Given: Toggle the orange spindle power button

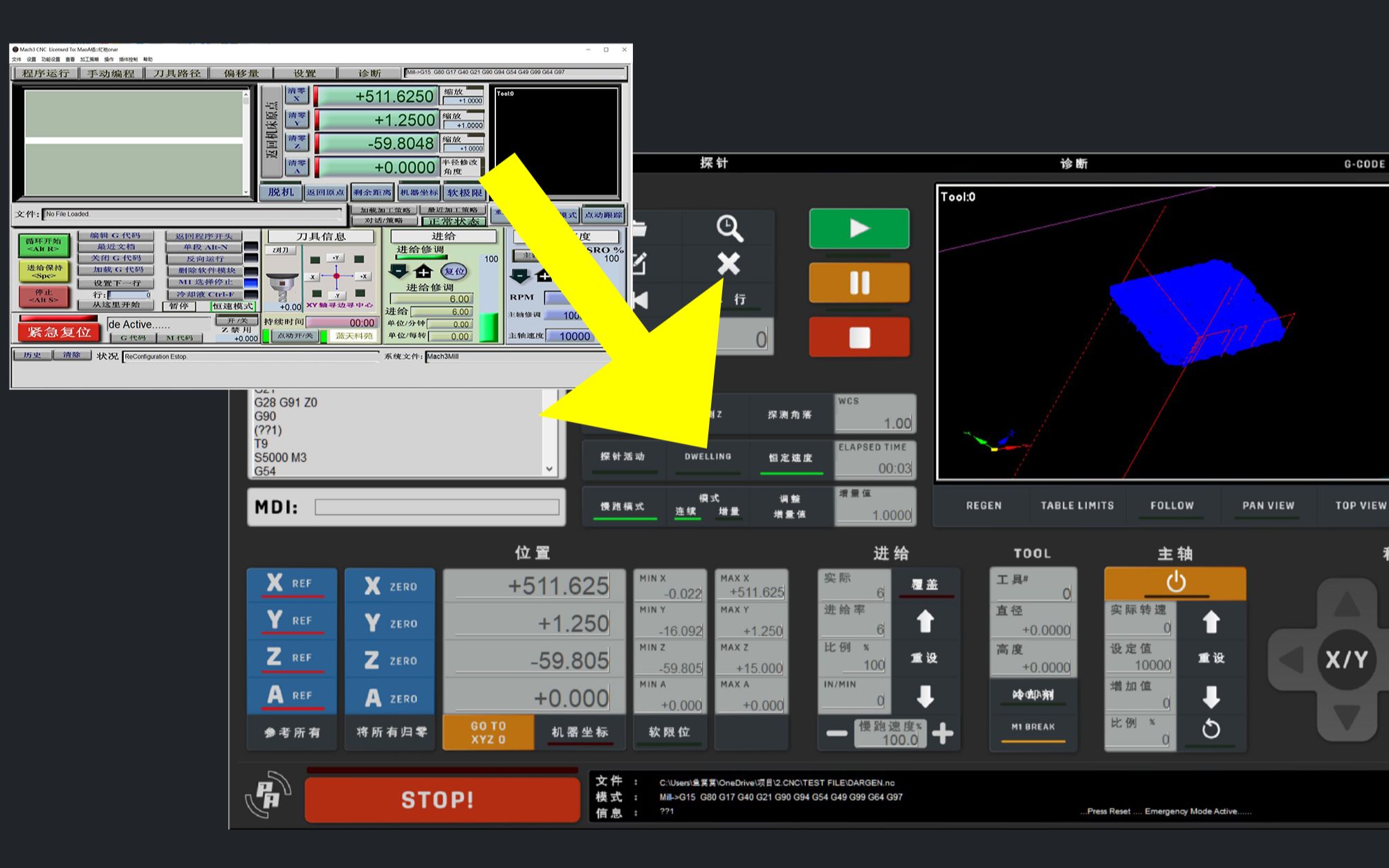Looking at the screenshot, I should point(1175,583).
